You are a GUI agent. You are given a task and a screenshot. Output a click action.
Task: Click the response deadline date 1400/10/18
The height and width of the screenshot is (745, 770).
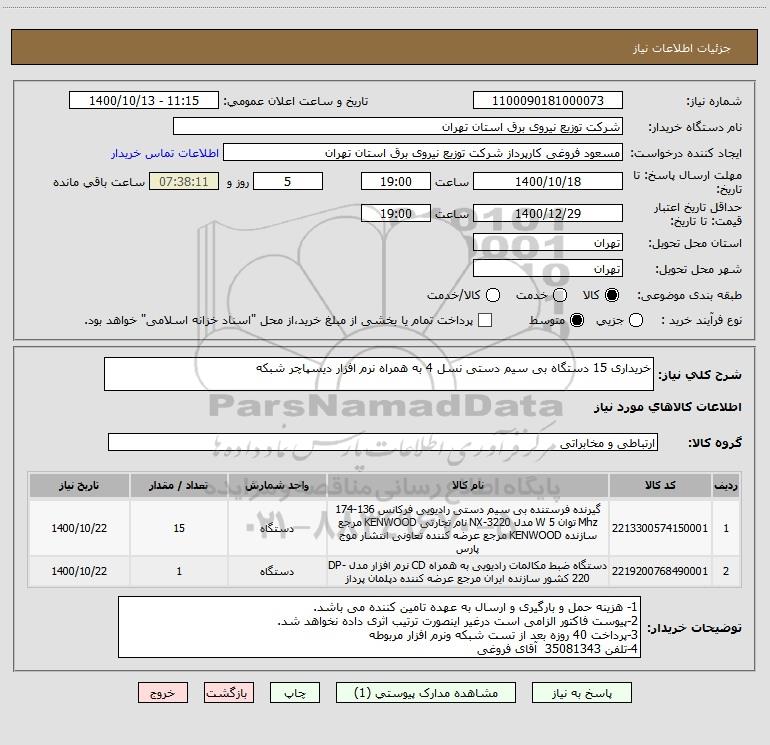point(548,181)
